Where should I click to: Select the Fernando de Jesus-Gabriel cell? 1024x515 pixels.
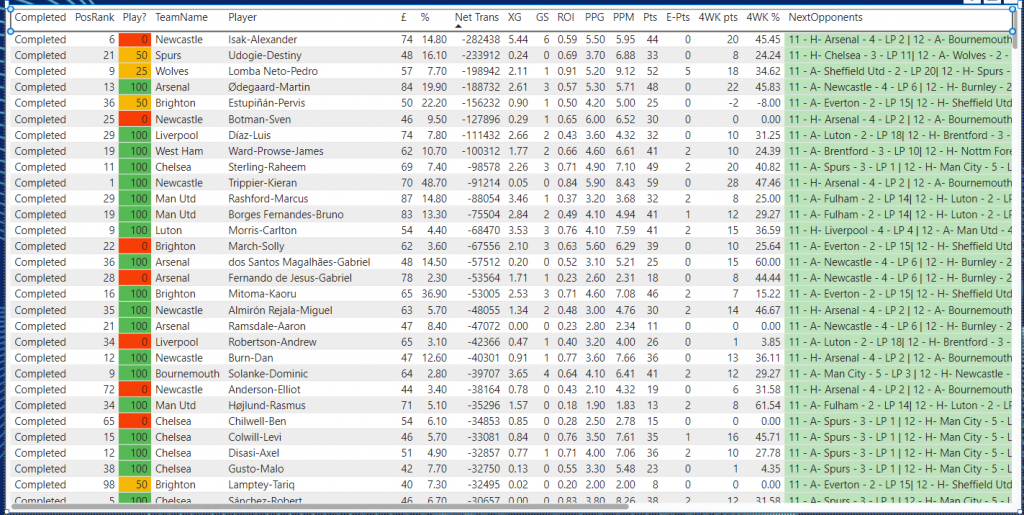[290, 278]
